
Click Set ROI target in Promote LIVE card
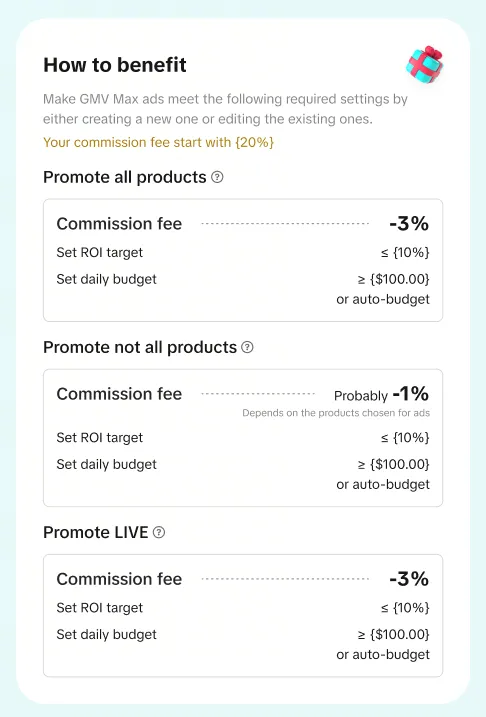point(100,608)
